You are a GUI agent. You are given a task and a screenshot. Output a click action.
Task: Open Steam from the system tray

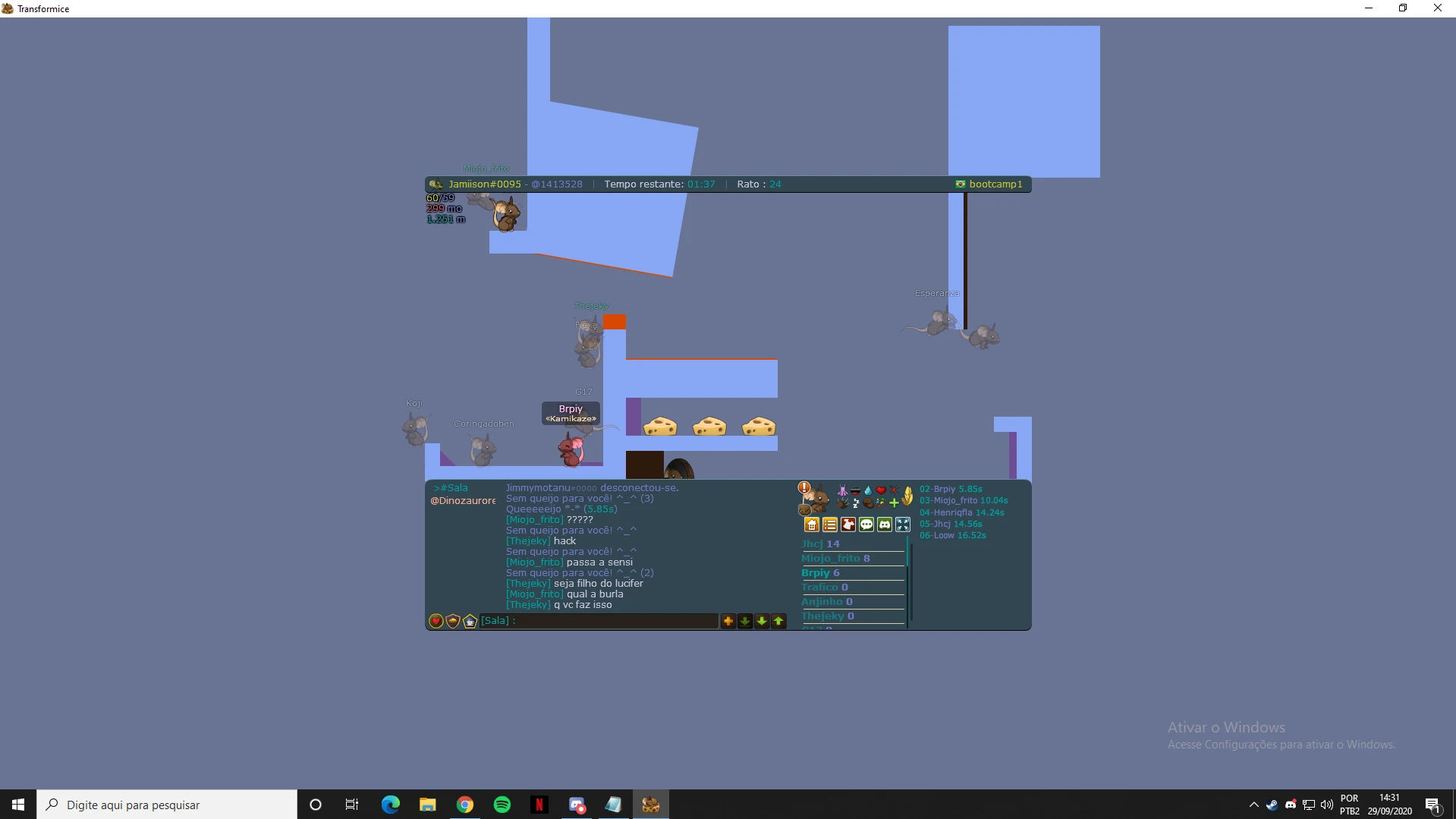pos(1272,805)
